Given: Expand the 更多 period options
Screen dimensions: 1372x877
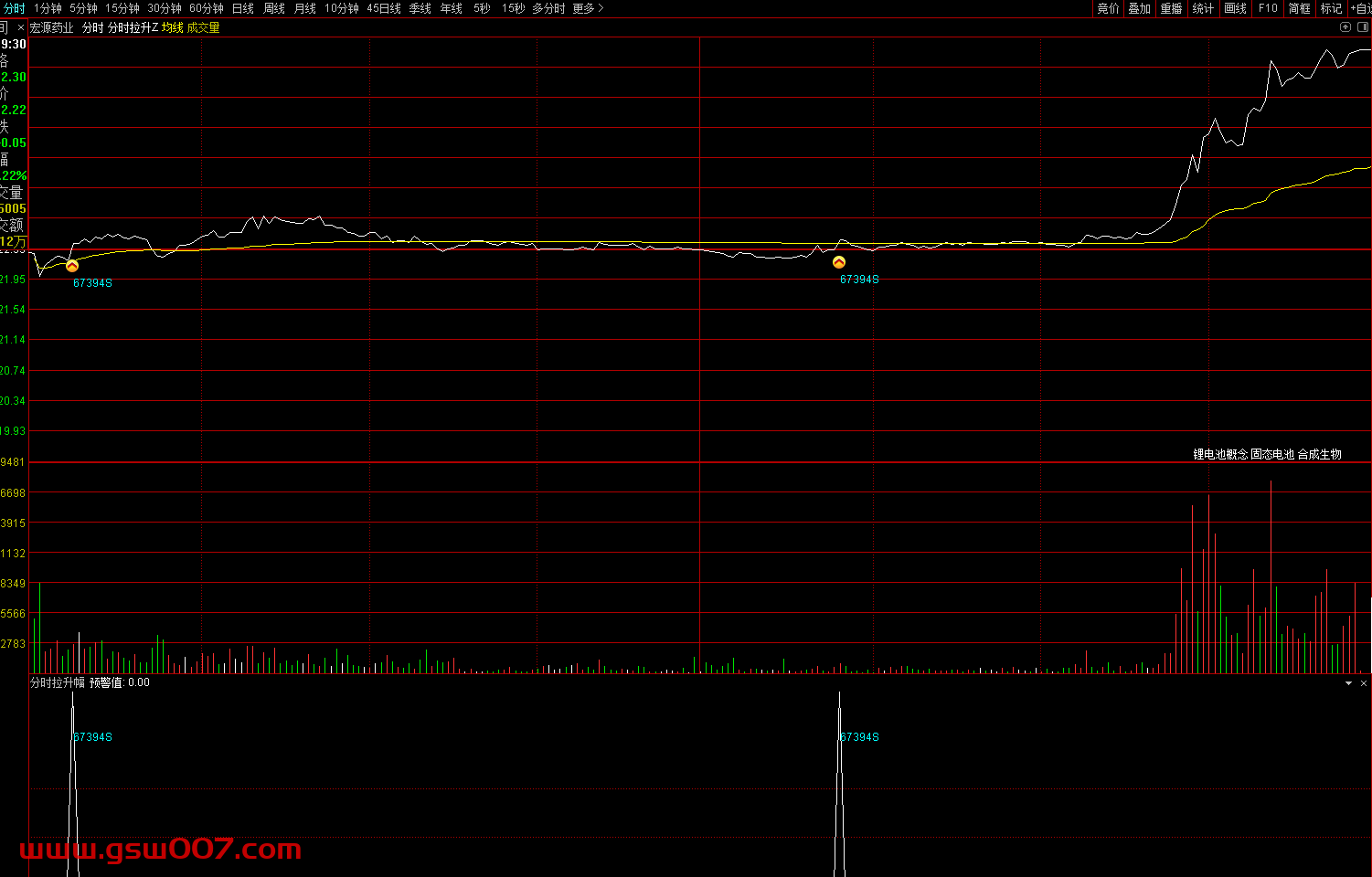Looking at the screenshot, I should [588, 8].
